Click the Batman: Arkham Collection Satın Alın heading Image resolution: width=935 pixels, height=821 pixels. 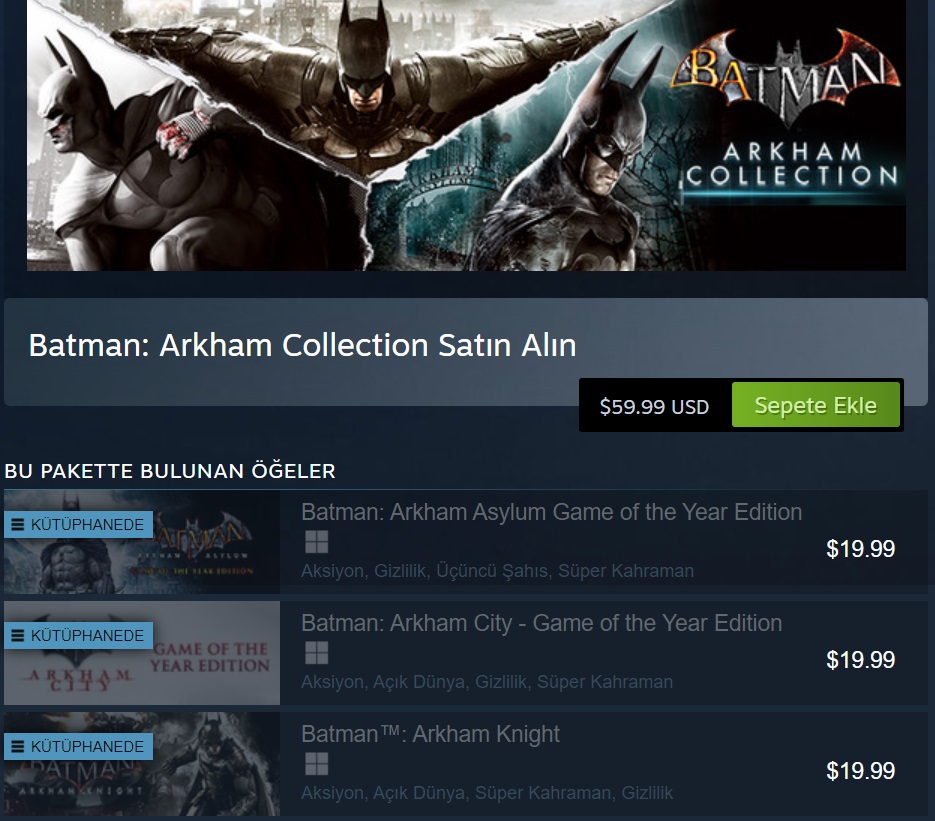tap(302, 345)
